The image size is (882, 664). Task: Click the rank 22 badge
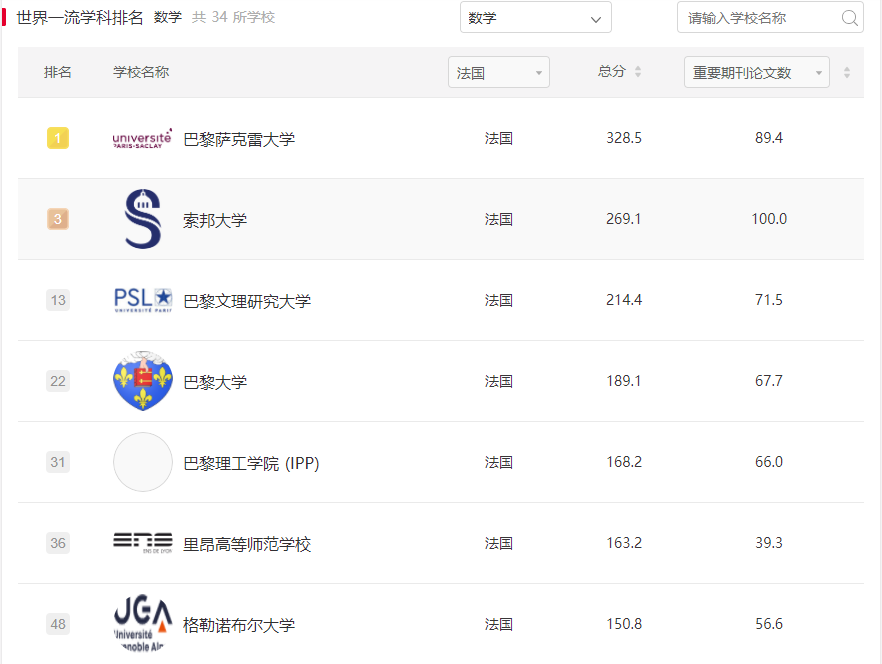tap(58, 381)
